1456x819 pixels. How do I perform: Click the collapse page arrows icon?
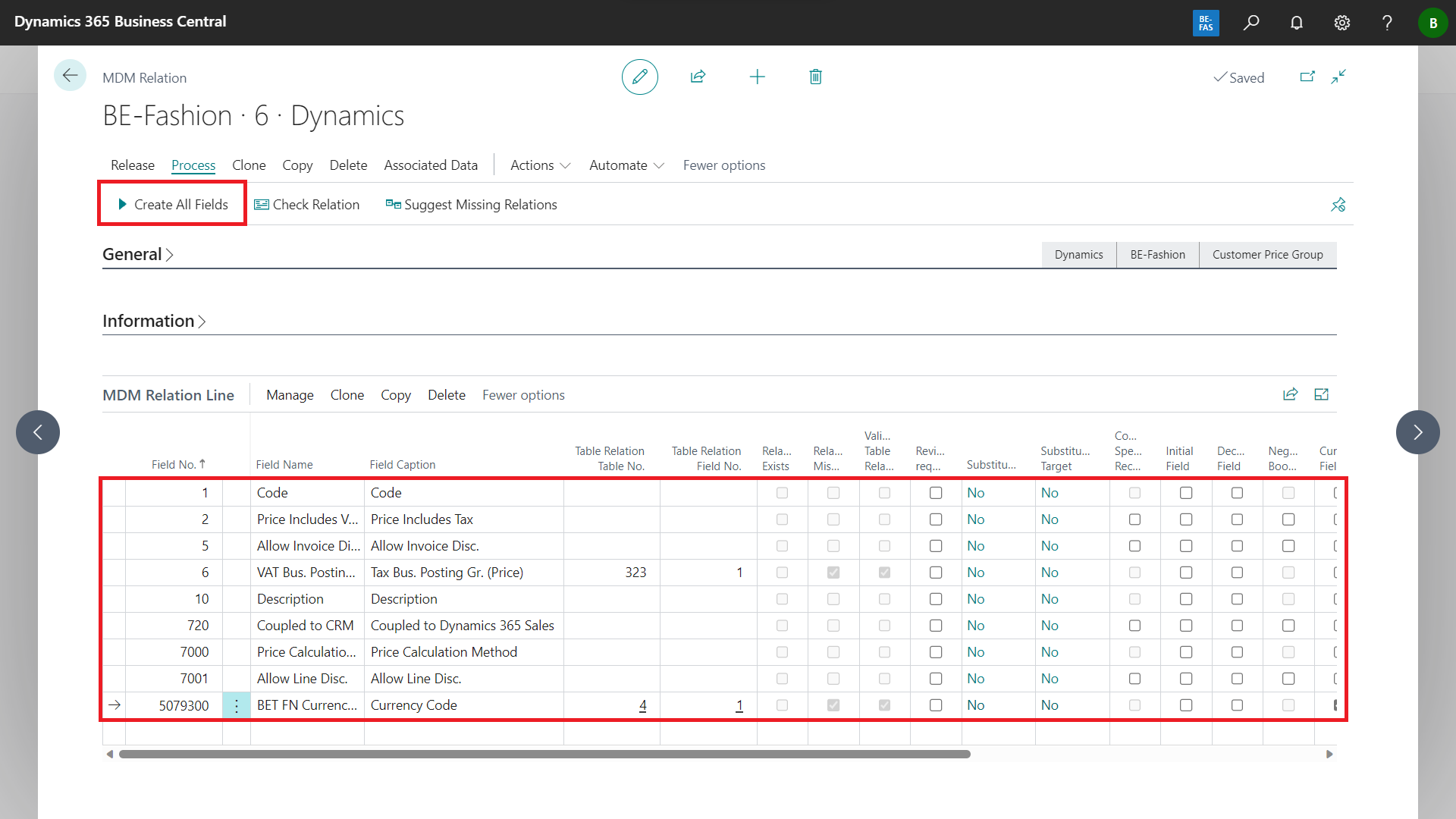point(1338,77)
